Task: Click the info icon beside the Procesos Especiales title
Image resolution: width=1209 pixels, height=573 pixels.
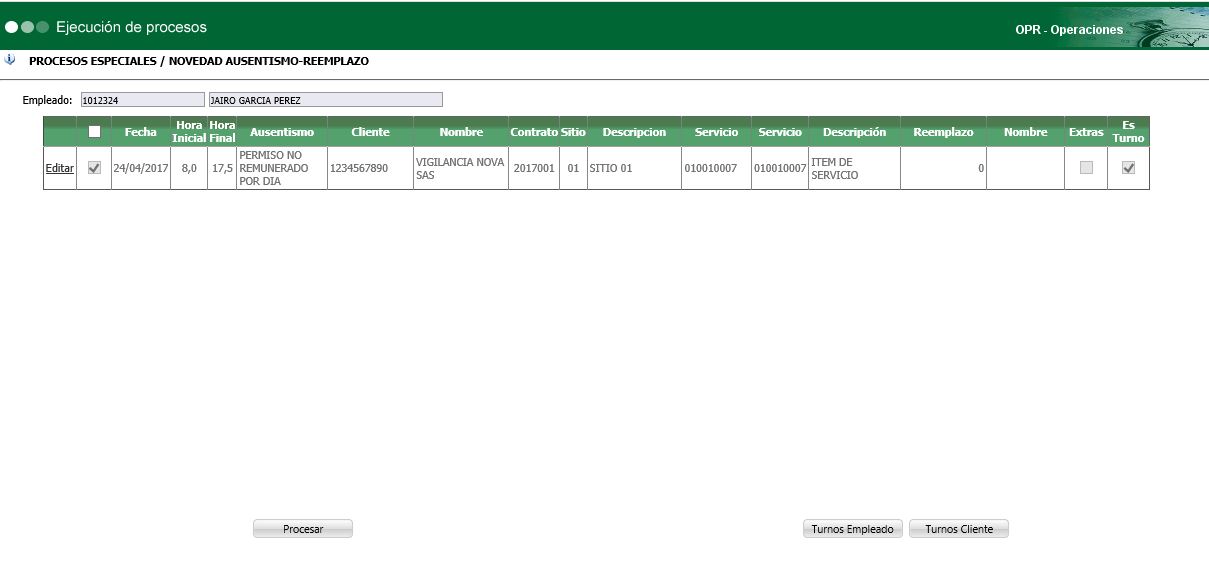Action: [10, 58]
